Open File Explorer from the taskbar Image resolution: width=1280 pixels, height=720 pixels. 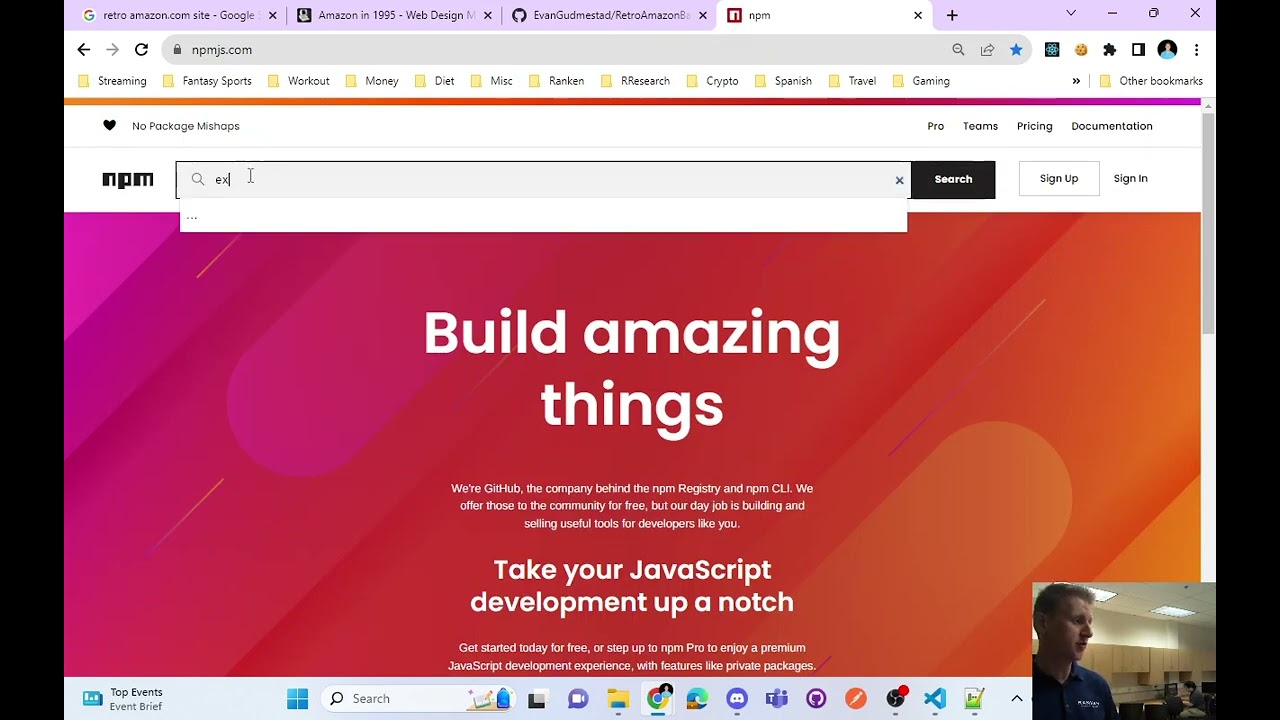(x=617, y=699)
